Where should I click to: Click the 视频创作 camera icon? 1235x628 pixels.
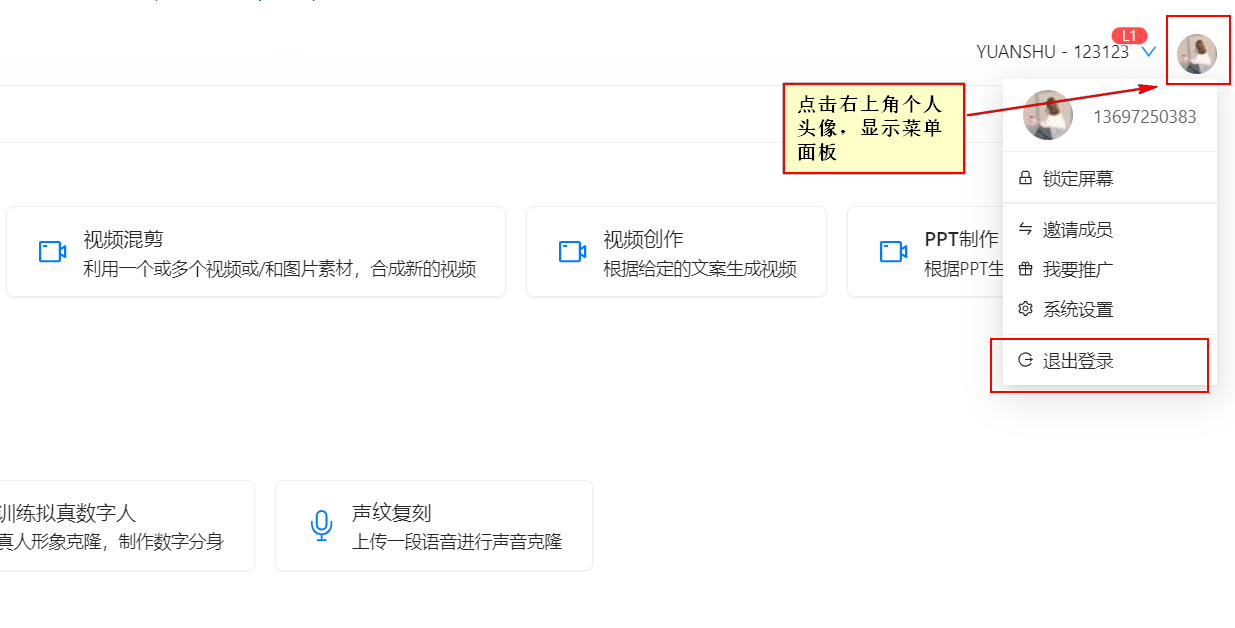tap(571, 252)
